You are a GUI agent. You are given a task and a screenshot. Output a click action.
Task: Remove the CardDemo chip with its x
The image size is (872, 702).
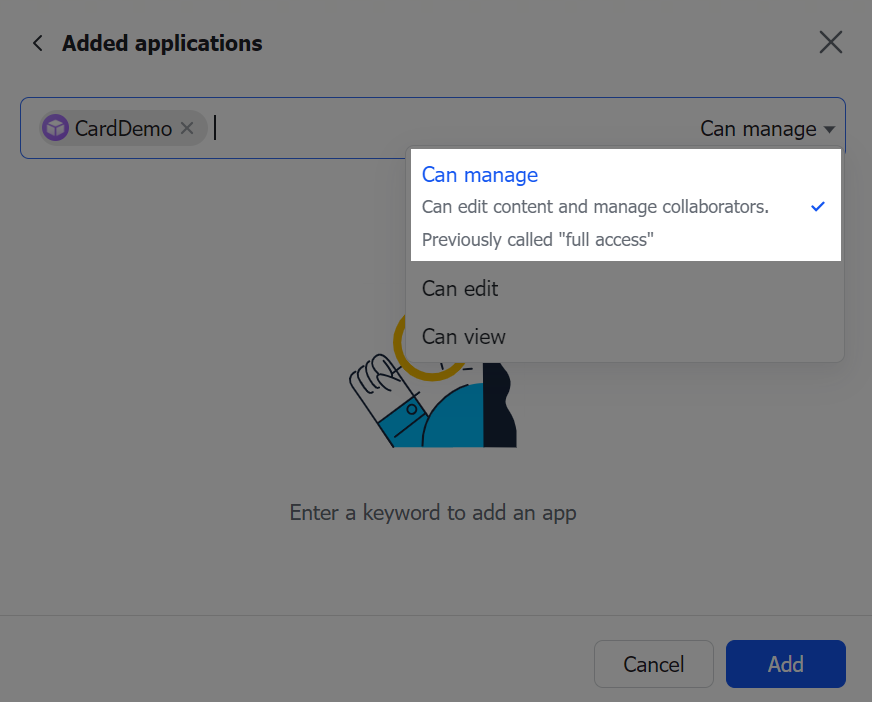click(187, 128)
